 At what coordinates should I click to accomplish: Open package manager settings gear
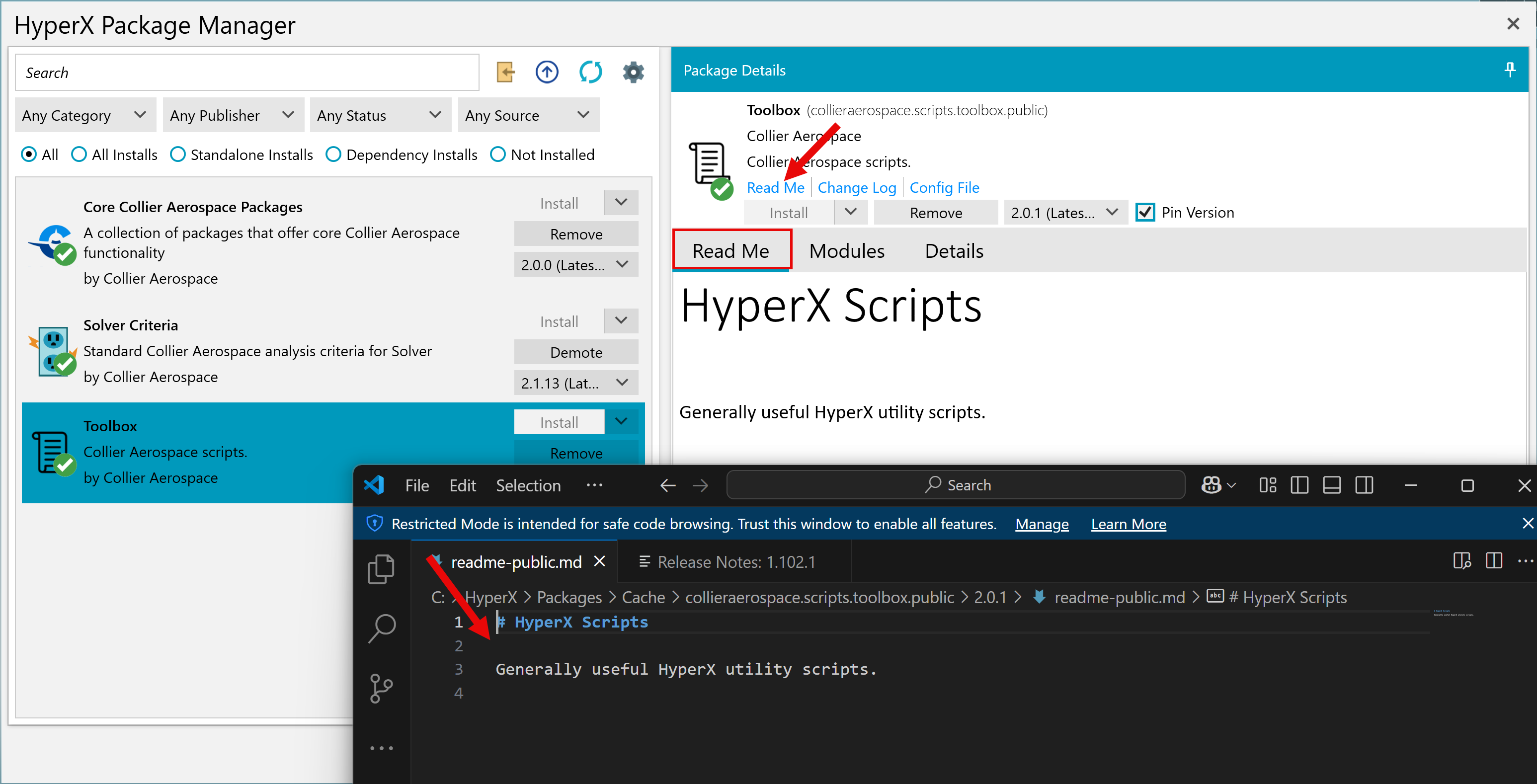tap(633, 72)
